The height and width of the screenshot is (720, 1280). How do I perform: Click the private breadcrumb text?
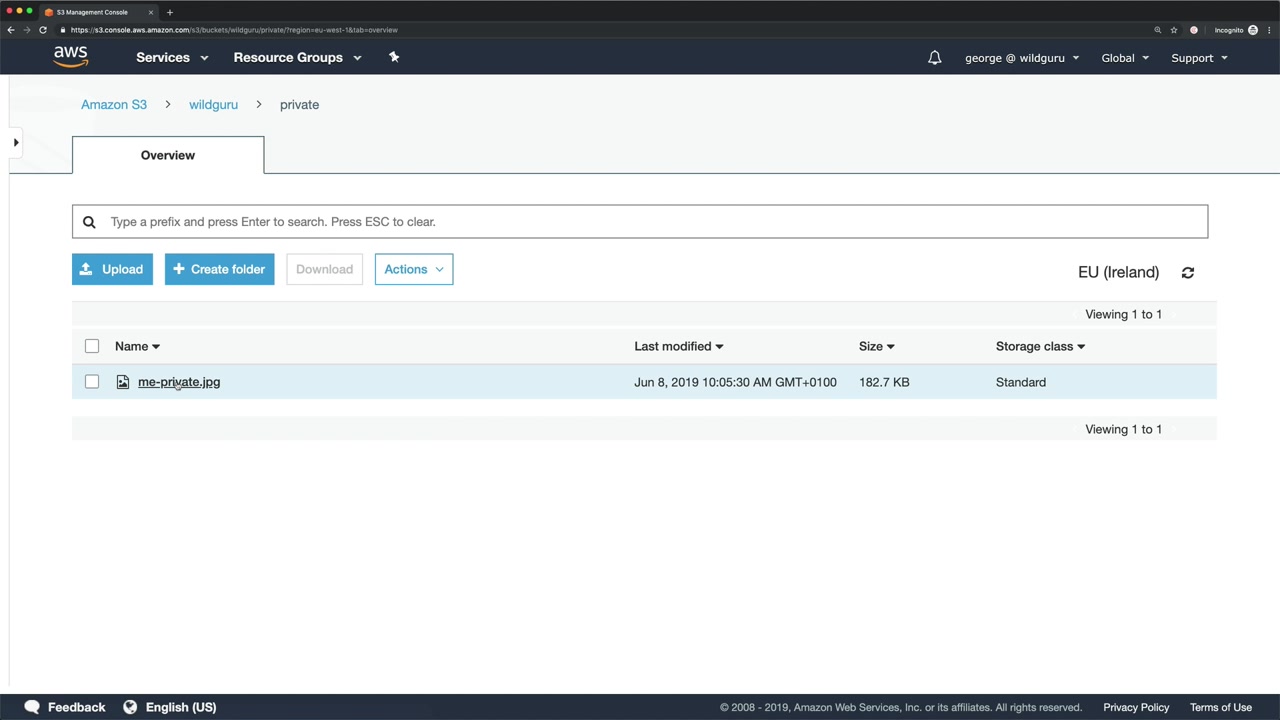299,104
